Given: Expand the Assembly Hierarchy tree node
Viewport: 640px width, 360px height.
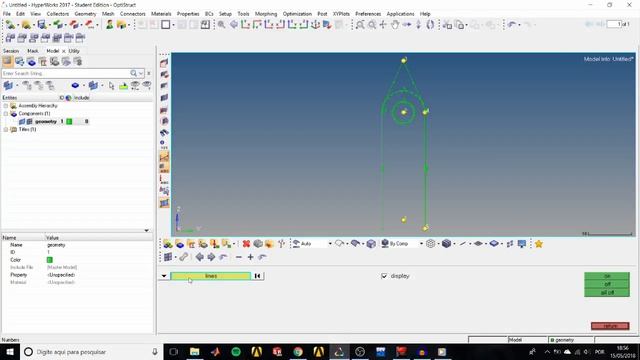Looking at the screenshot, I should (x=6, y=106).
